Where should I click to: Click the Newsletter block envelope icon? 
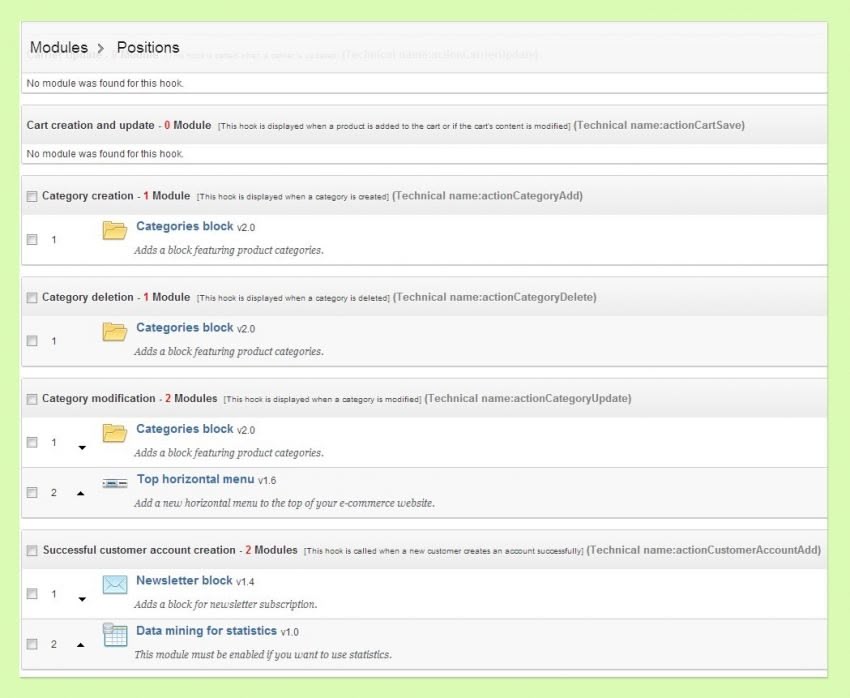point(114,584)
